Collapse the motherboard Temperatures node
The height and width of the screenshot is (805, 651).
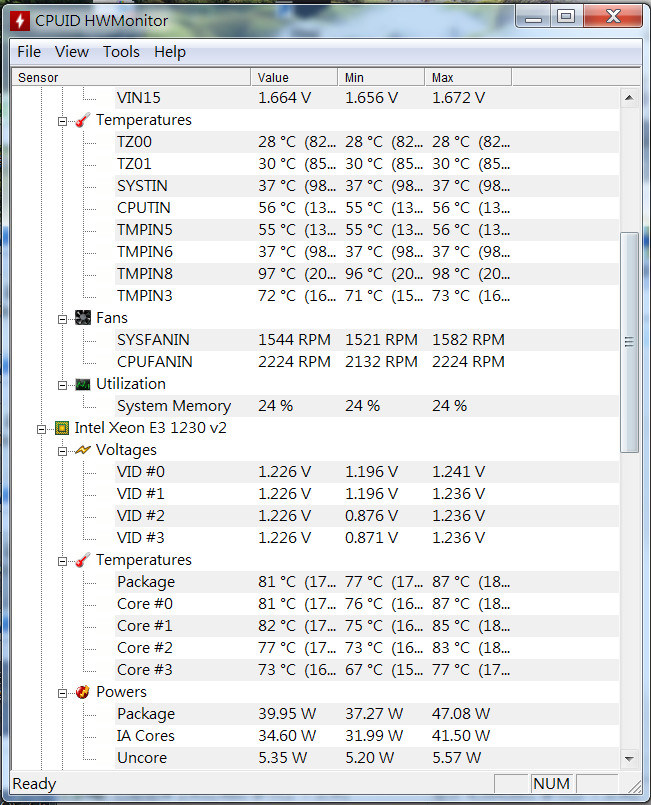click(62, 122)
